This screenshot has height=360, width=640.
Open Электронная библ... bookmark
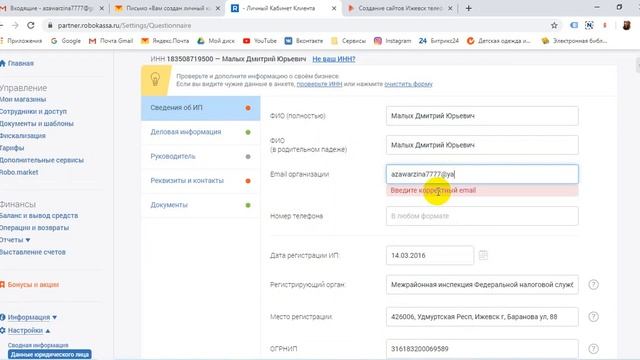(x=574, y=41)
